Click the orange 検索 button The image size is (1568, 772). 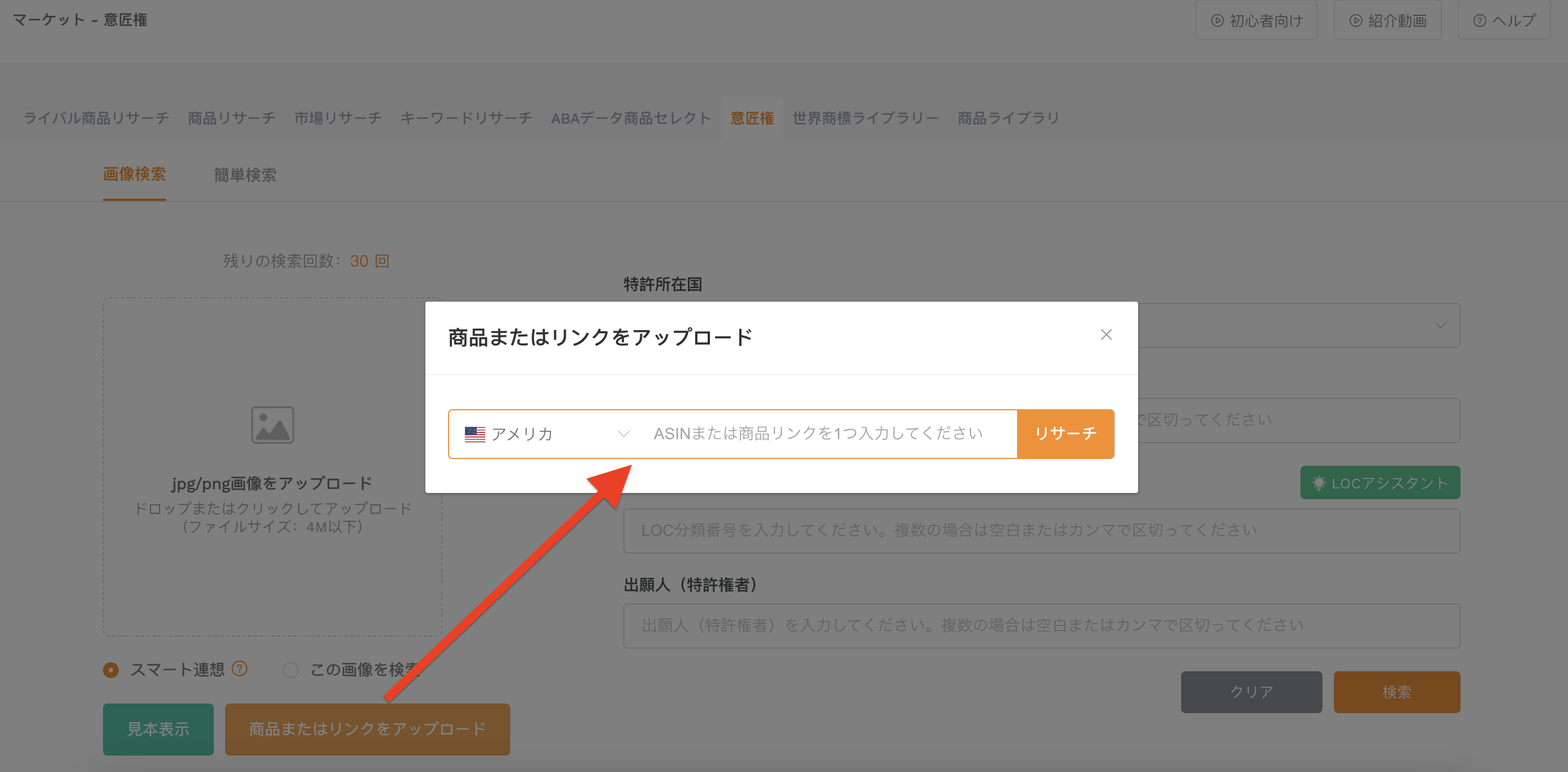click(1397, 692)
